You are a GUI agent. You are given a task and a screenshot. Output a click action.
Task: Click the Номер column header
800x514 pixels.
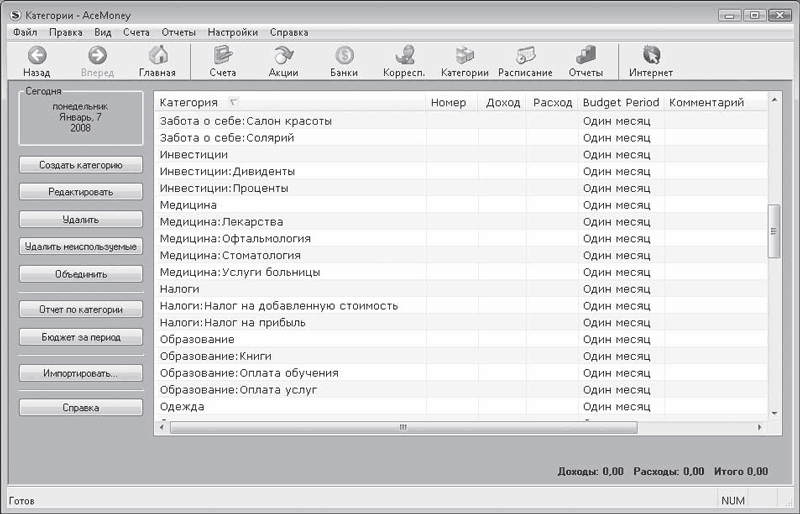[451, 102]
